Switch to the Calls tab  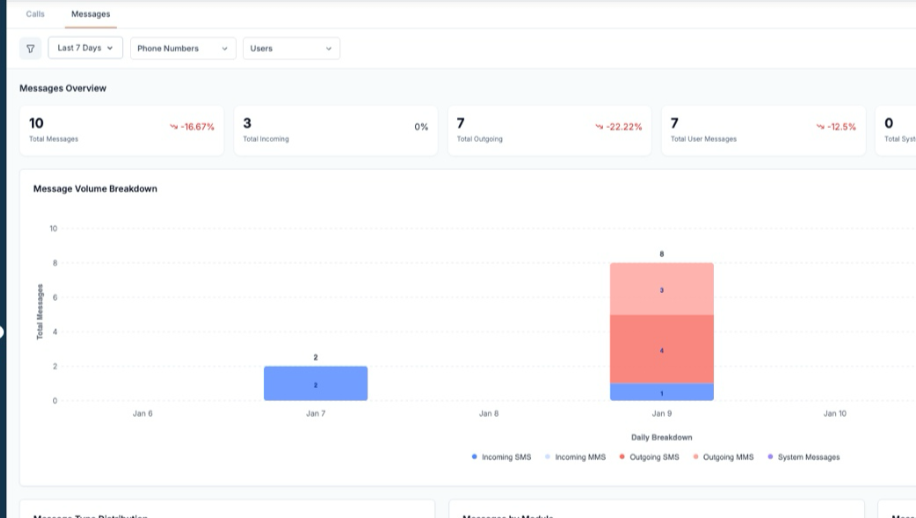coord(35,14)
